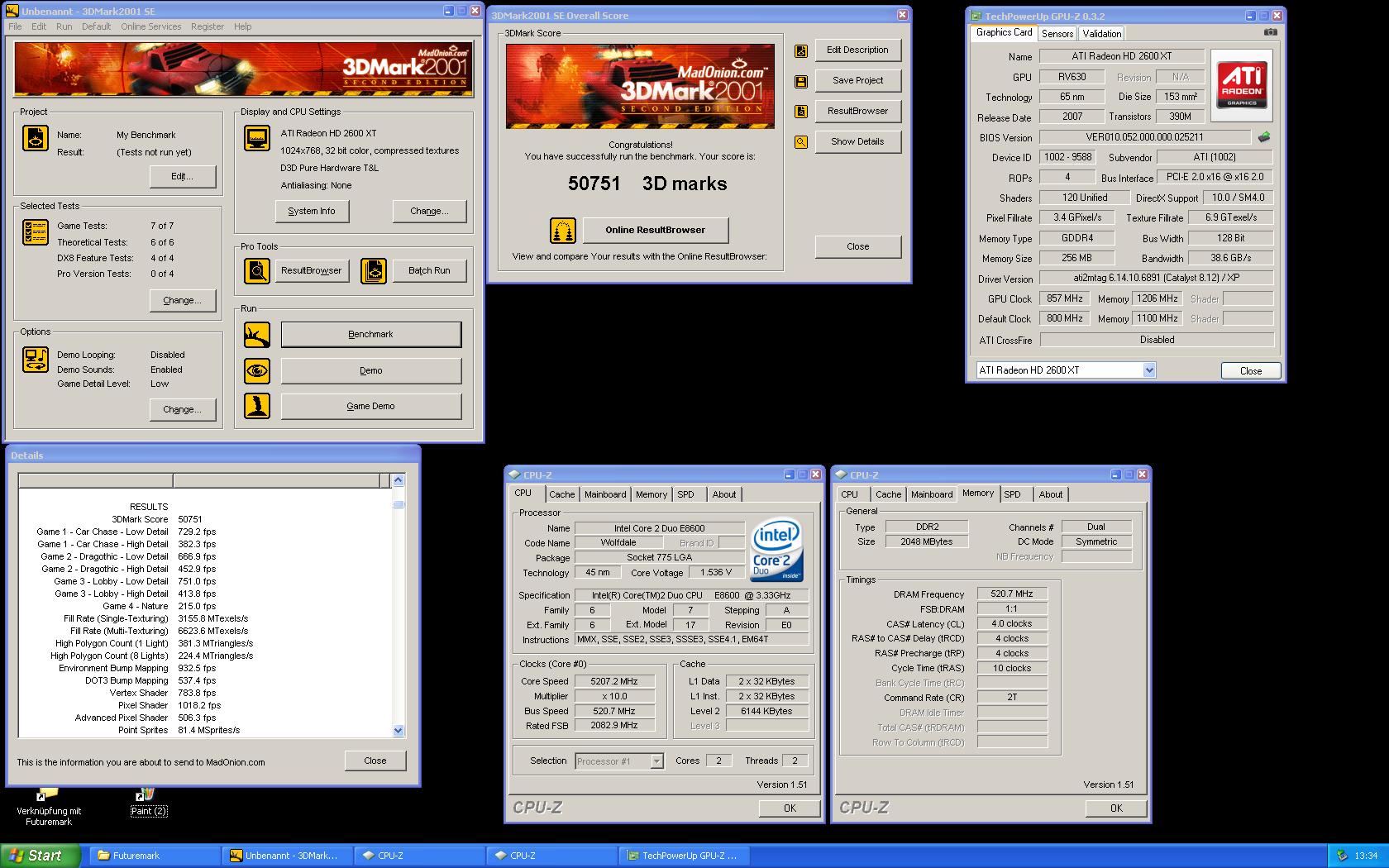Screen dimensions: 1389x868
Task: Click Change... in the Options group
Action: (x=183, y=409)
